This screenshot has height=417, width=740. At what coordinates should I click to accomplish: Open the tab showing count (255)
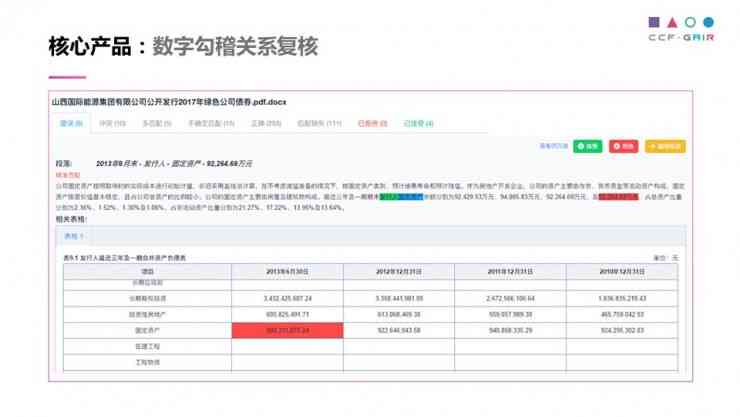(x=266, y=124)
